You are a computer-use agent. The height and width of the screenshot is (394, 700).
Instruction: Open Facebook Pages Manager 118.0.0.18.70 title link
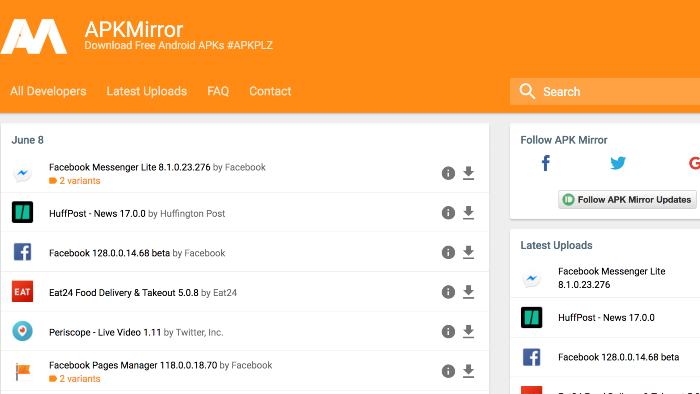pos(133,365)
